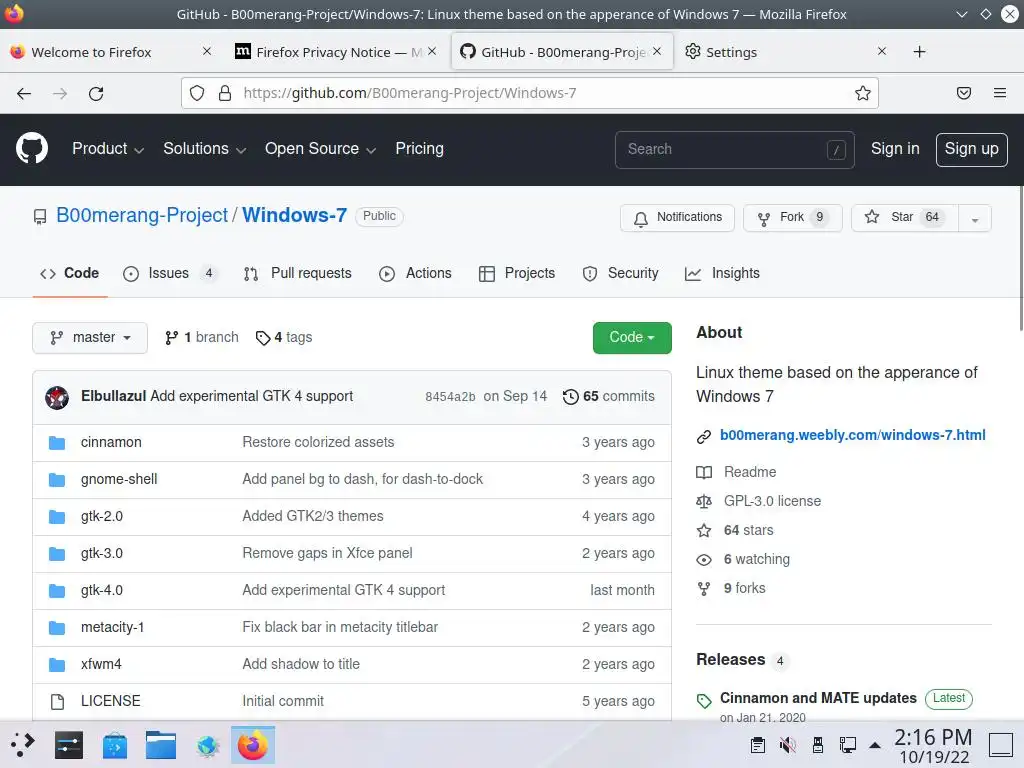This screenshot has height=768, width=1024.
Task: Open the Security tab
Action: [x=620, y=274]
